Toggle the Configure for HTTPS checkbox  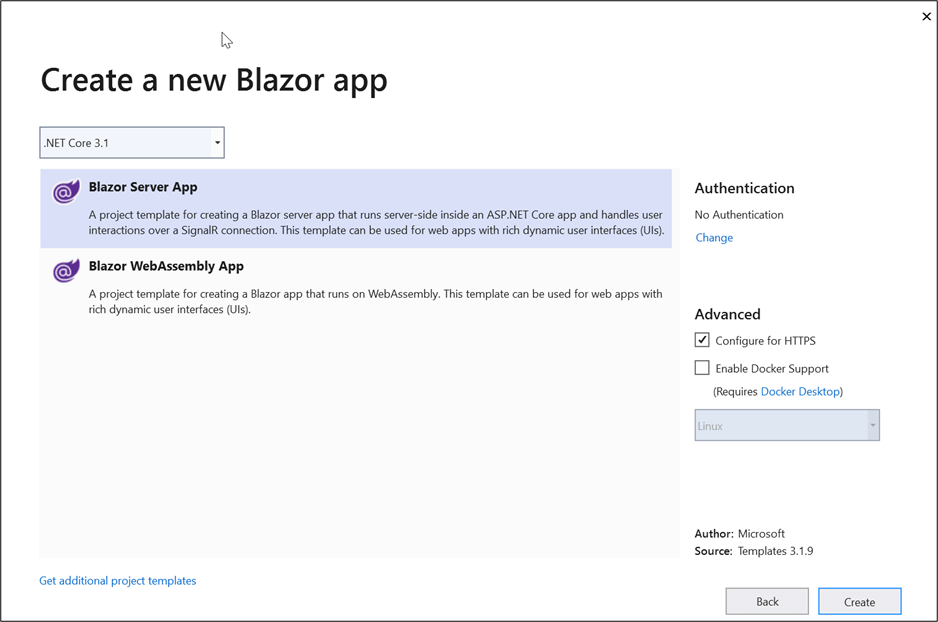point(702,340)
